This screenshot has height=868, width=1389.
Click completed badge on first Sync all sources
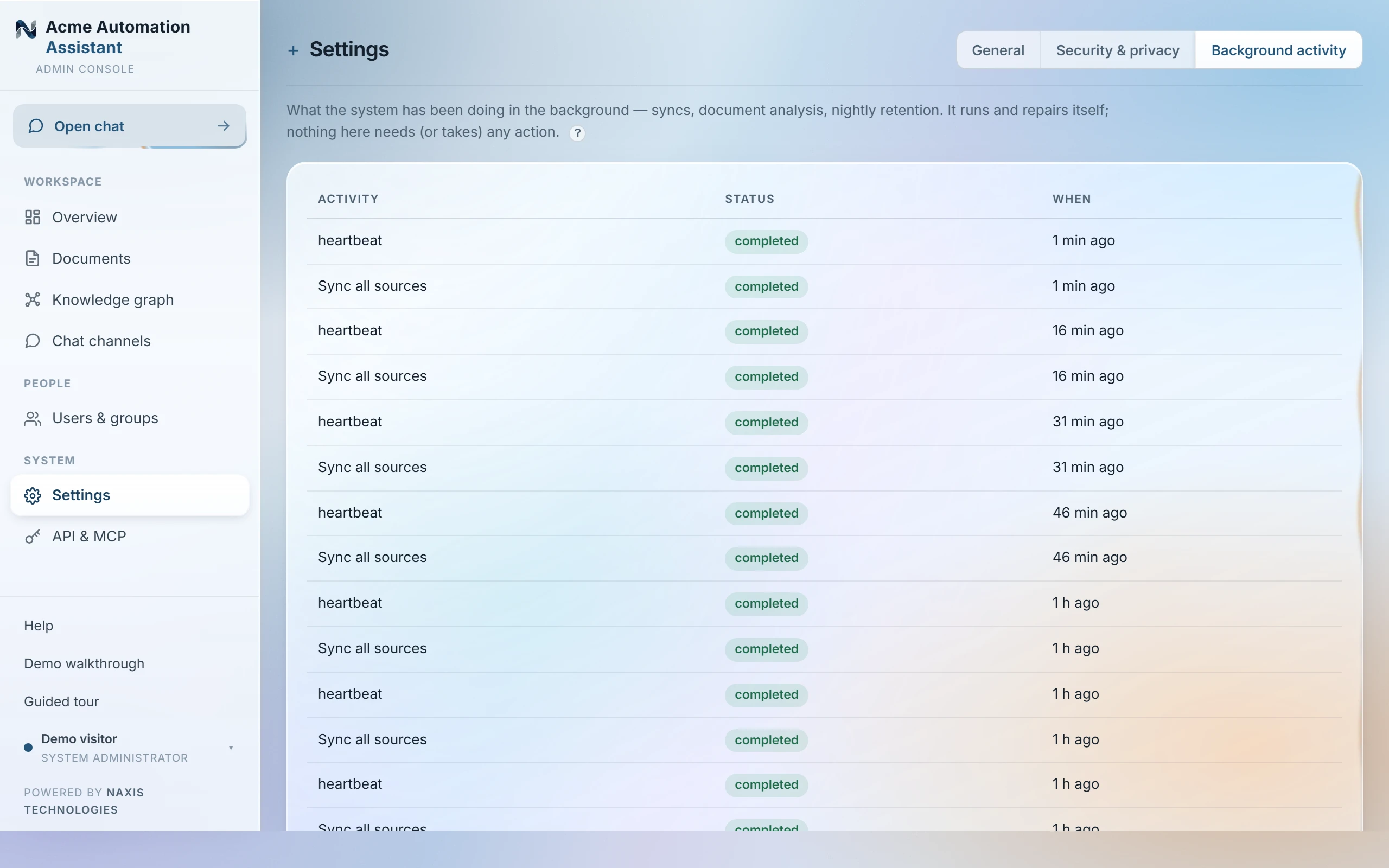tap(766, 286)
